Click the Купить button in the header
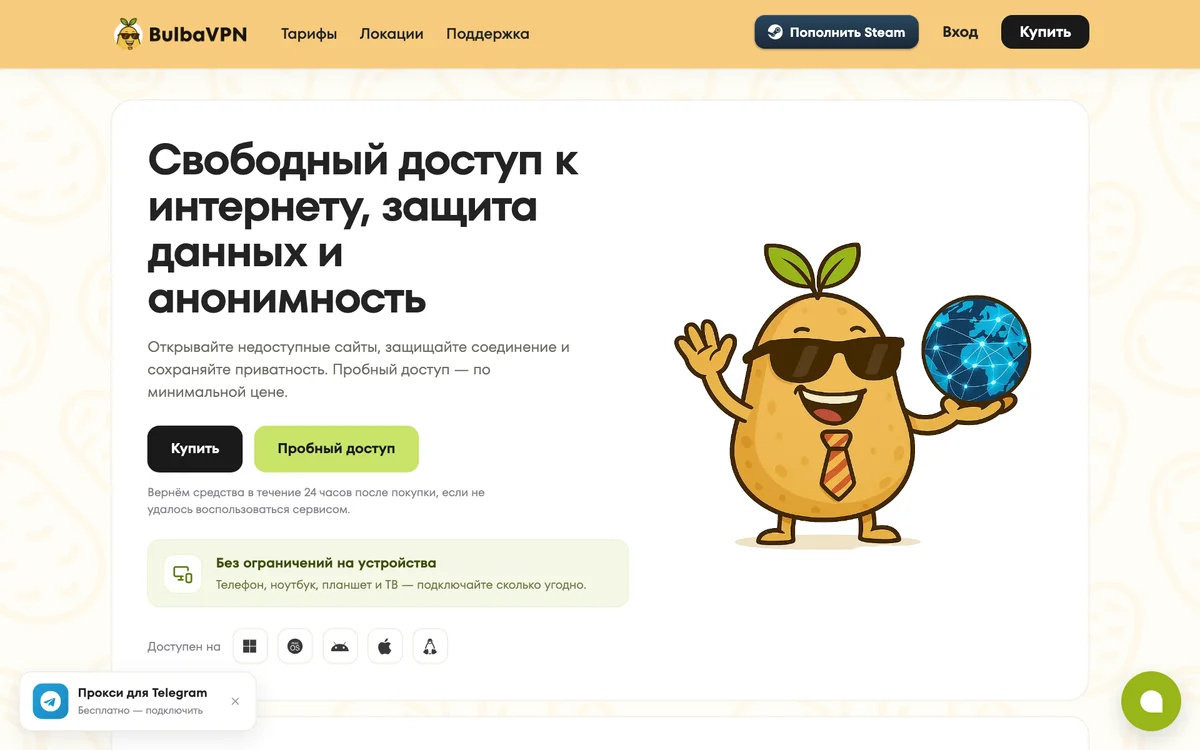Viewport: 1200px width, 750px height. point(1045,32)
